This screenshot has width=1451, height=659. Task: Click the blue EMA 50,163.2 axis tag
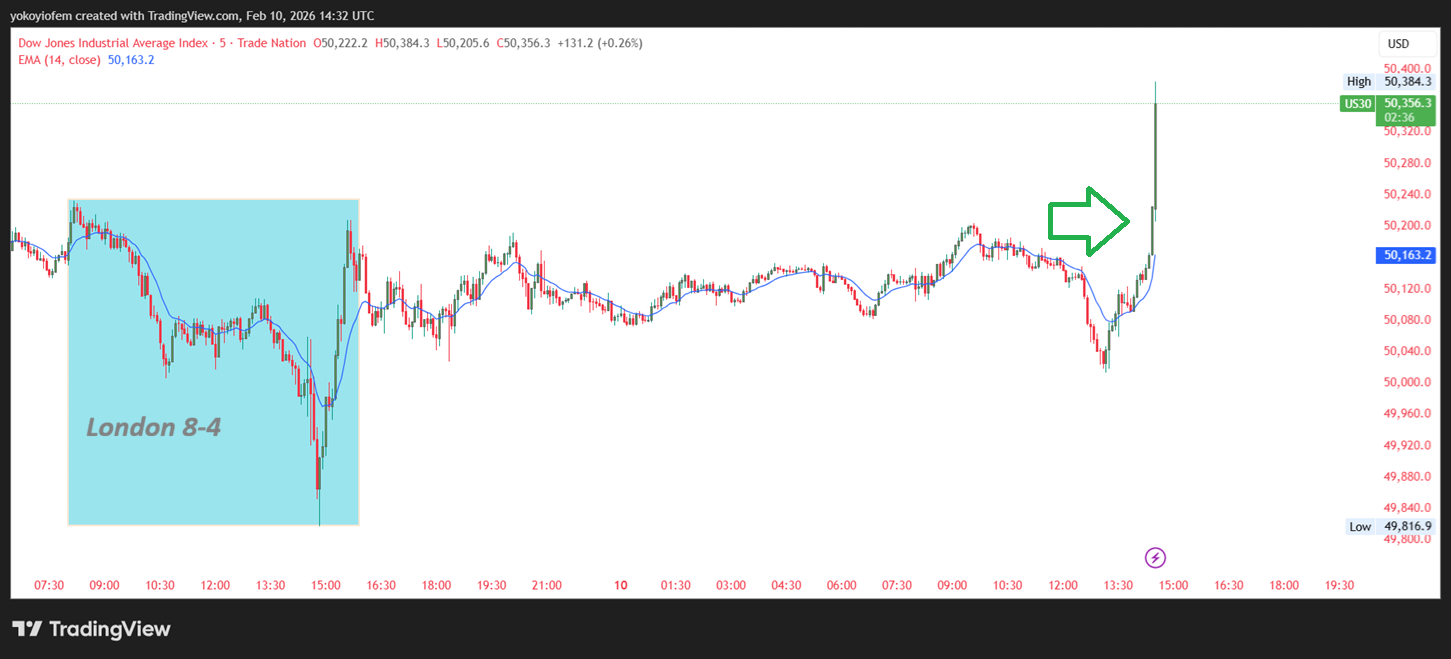(1408, 256)
